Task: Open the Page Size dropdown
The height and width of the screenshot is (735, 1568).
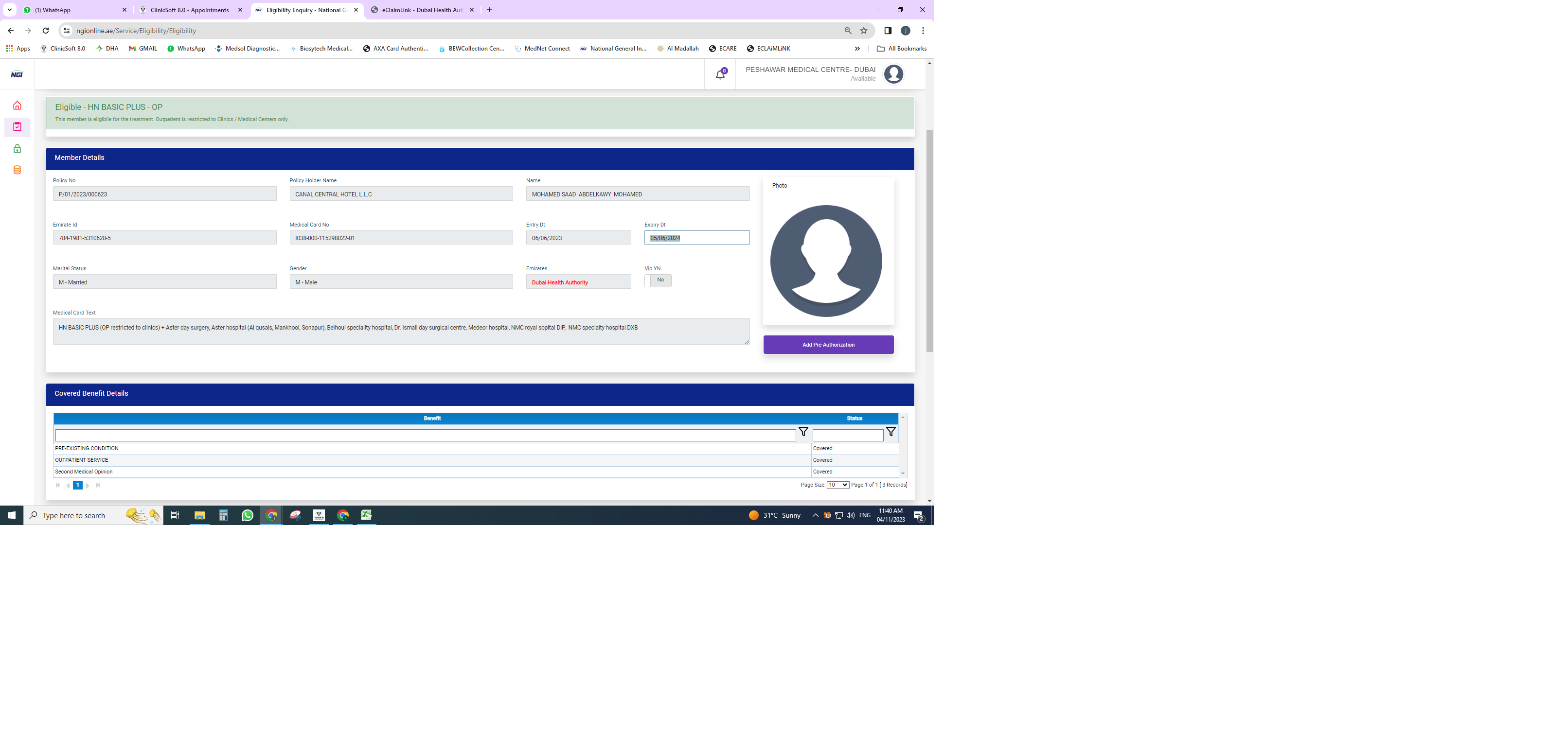Action: click(837, 485)
